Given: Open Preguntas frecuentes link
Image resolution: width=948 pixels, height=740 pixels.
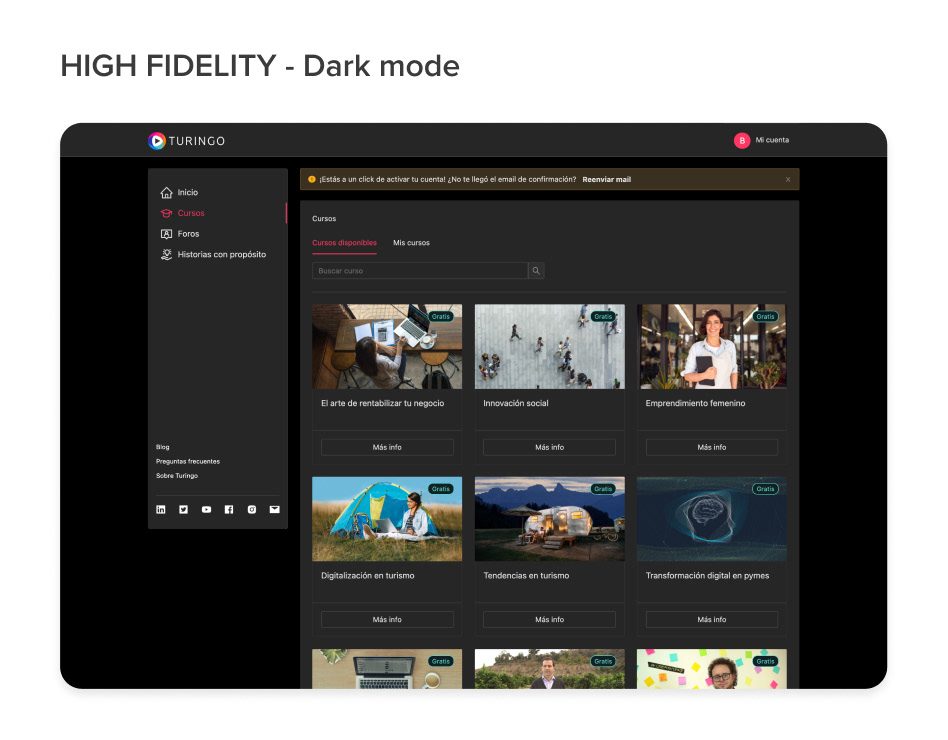Looking at the screenshot, I should 188,462.
